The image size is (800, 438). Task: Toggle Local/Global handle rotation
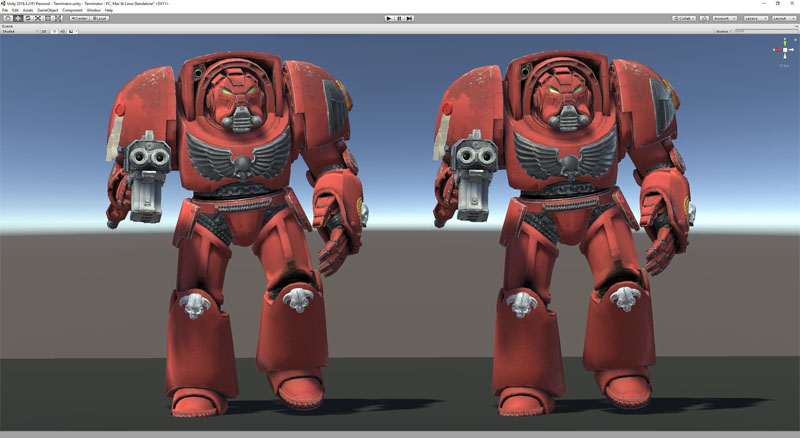pos(100,18)
